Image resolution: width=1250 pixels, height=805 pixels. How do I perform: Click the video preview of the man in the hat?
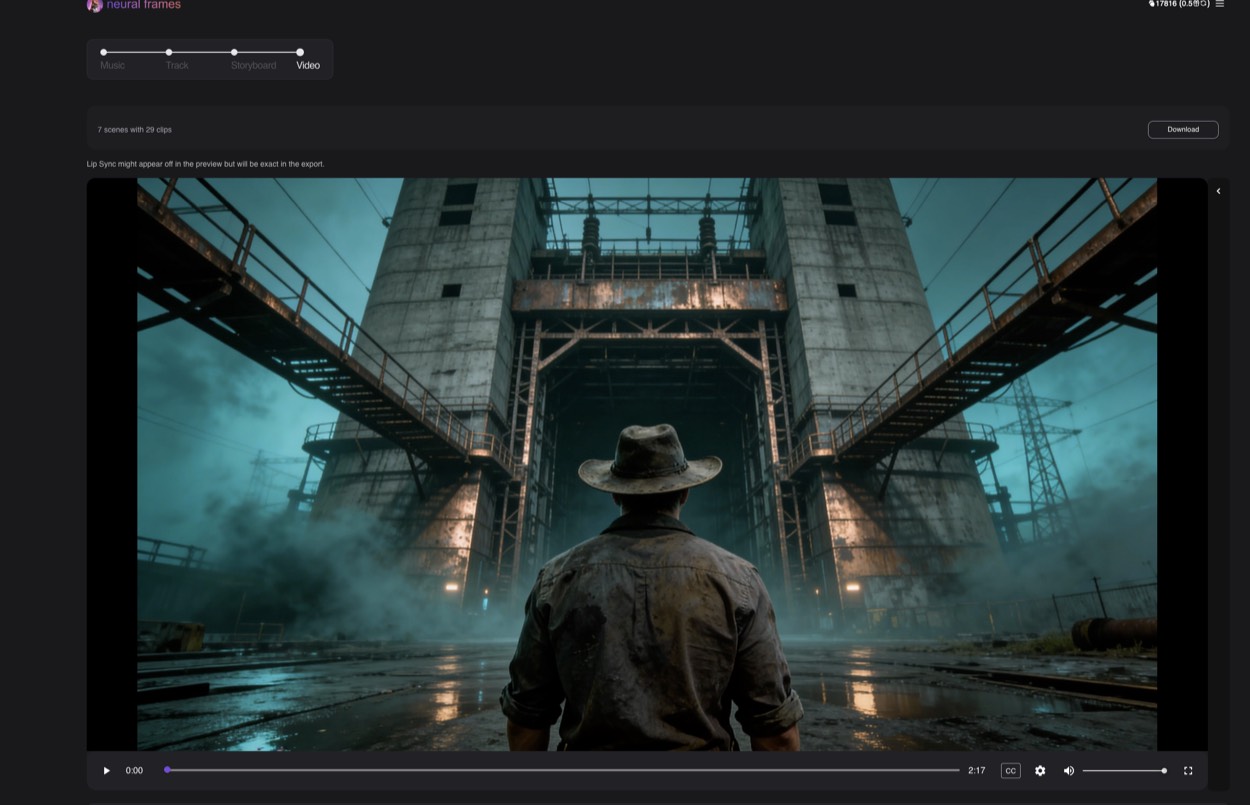point(646,464)
